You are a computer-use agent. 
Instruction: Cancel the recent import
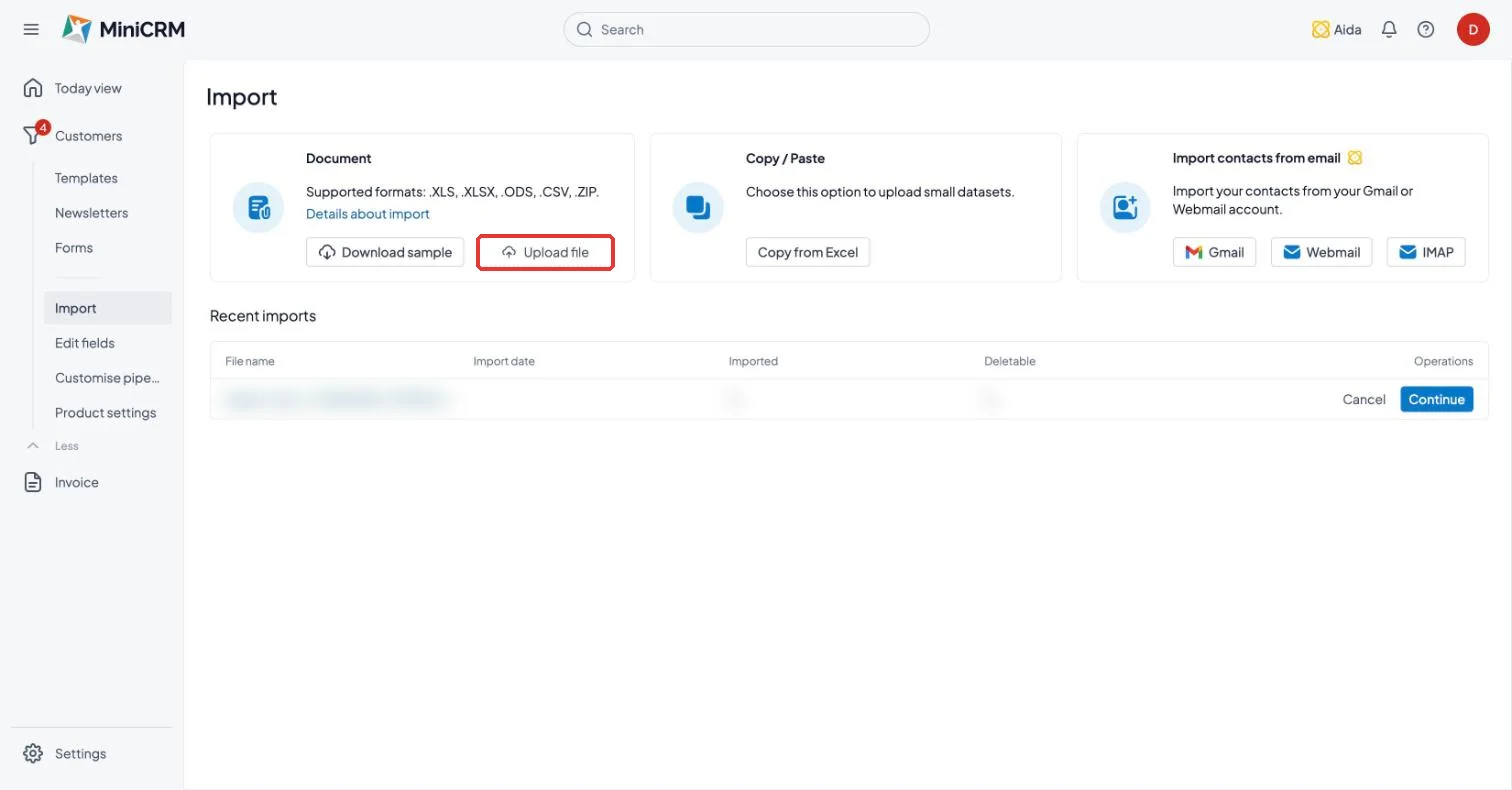point(1364,399)
